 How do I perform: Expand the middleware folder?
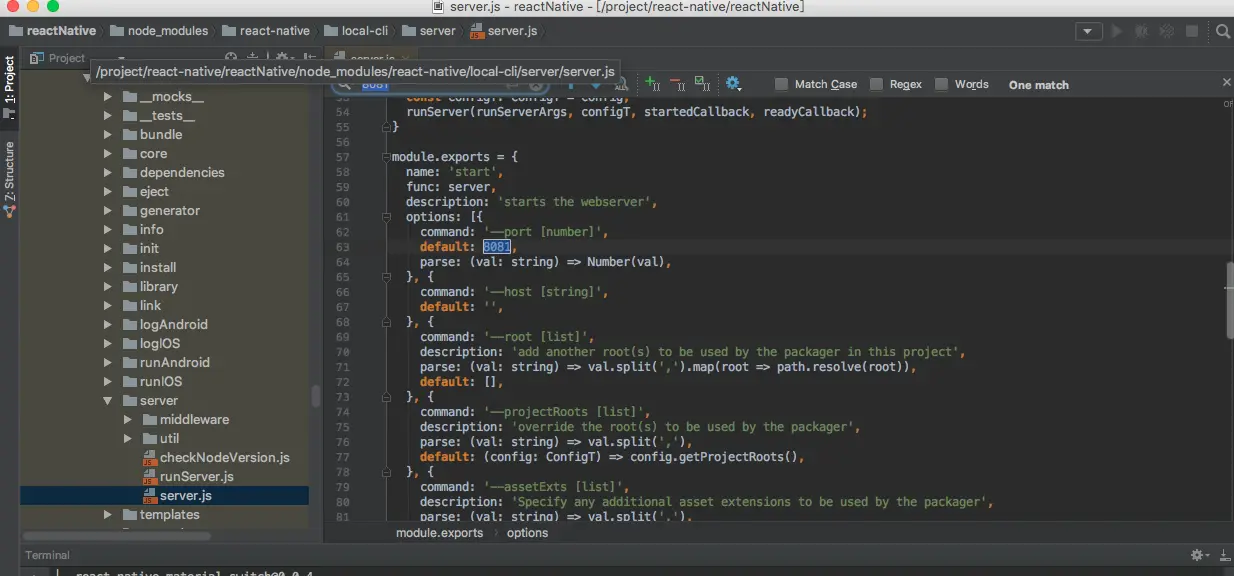tap(128, 420)
